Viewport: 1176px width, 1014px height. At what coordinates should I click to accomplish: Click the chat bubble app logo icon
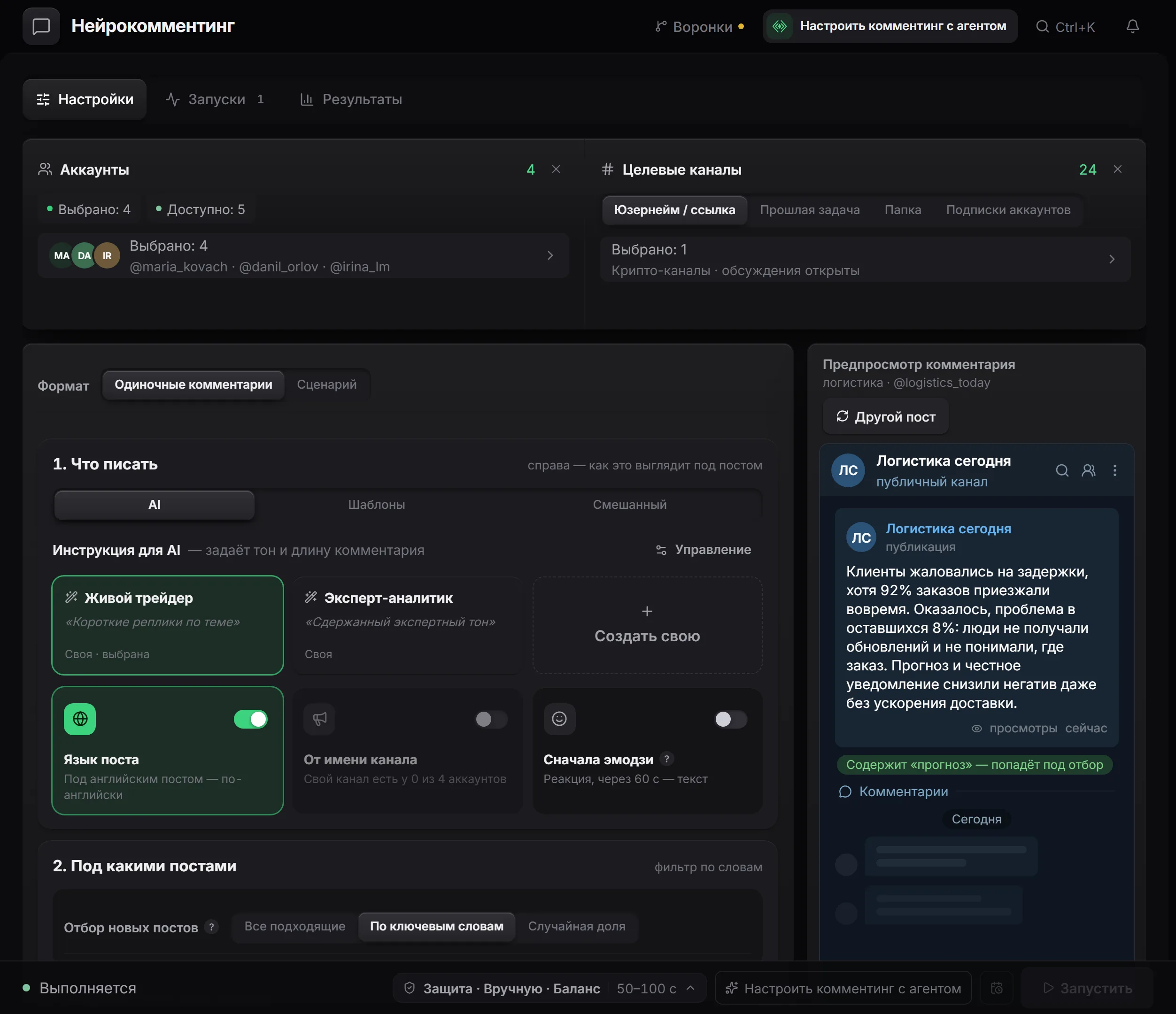pos(41,26)
